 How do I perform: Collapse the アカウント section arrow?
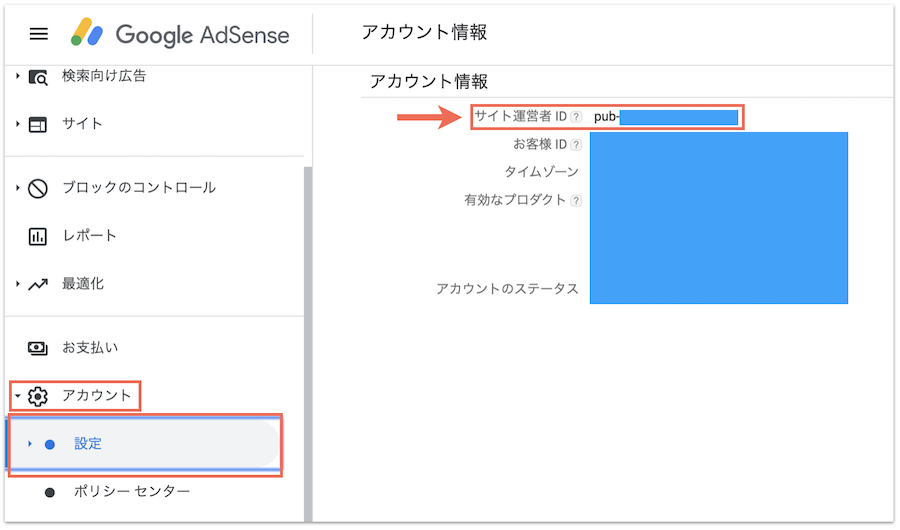[18, 396]
